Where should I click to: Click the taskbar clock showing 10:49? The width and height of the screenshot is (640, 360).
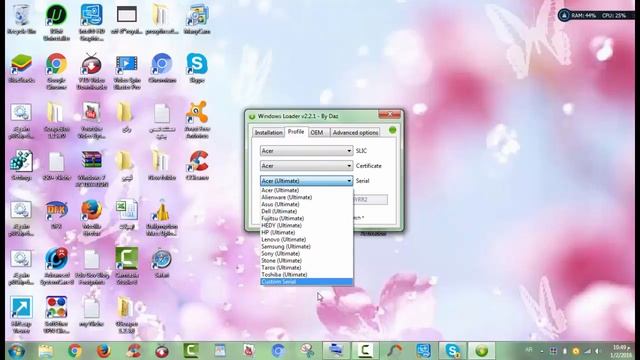[621, 351]
